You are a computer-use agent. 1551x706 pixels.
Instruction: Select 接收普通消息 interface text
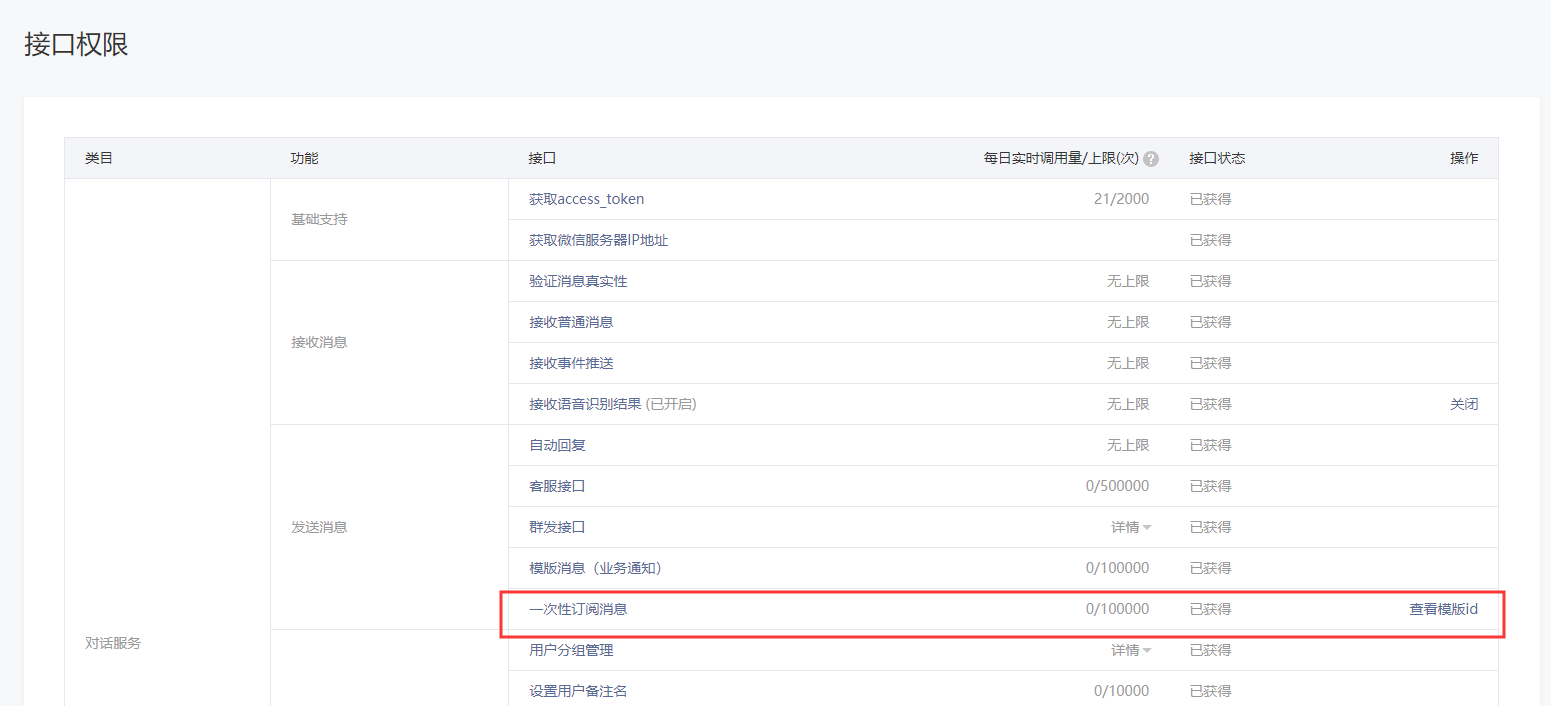coord(571,322)
